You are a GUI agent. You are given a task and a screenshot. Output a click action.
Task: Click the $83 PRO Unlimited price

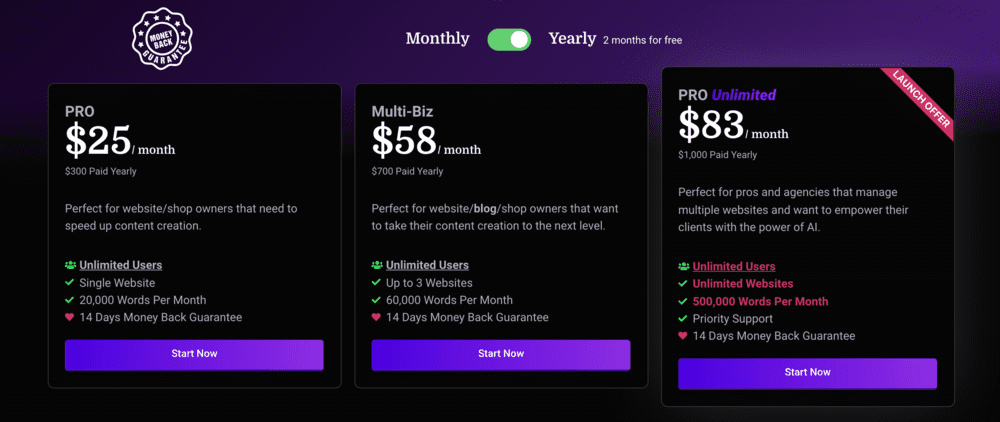(711, 123)
